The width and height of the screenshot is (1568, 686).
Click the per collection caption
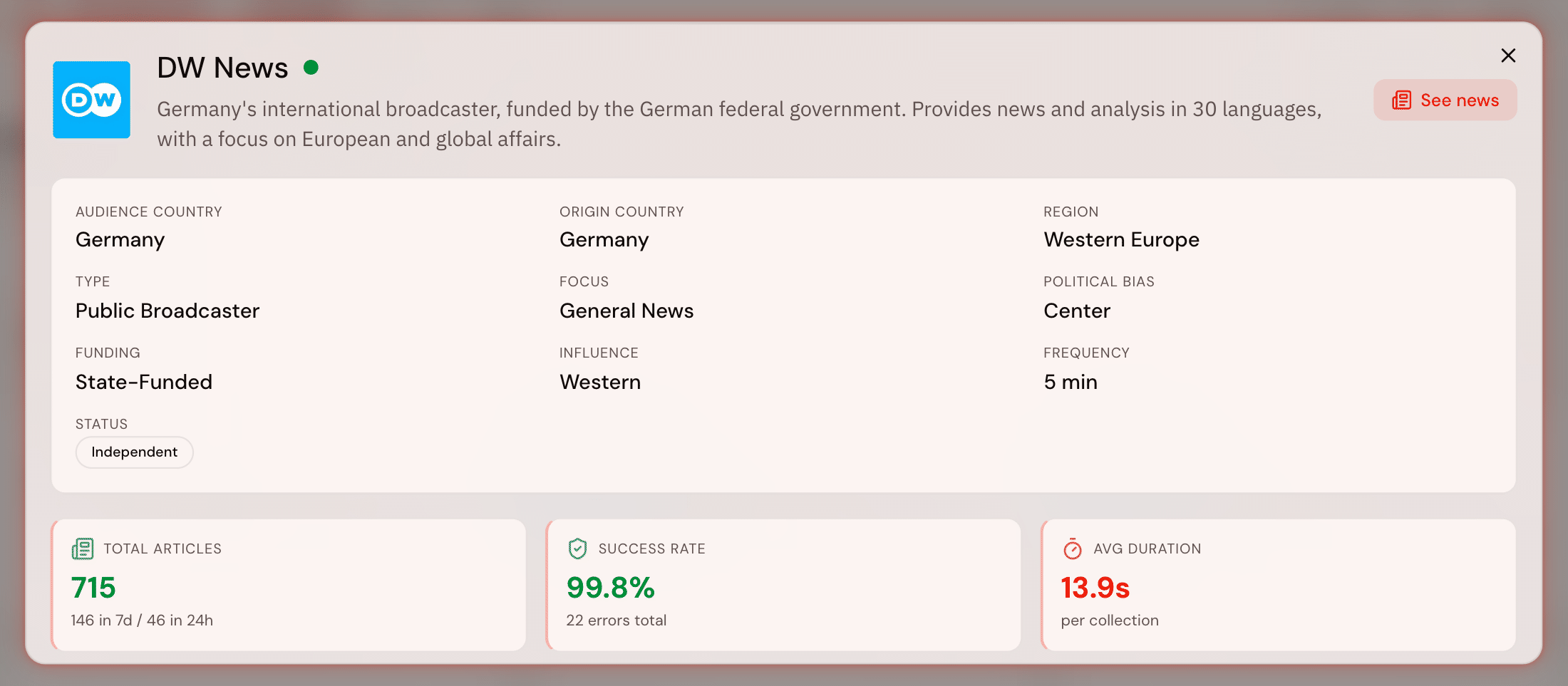coord(1110,620)
